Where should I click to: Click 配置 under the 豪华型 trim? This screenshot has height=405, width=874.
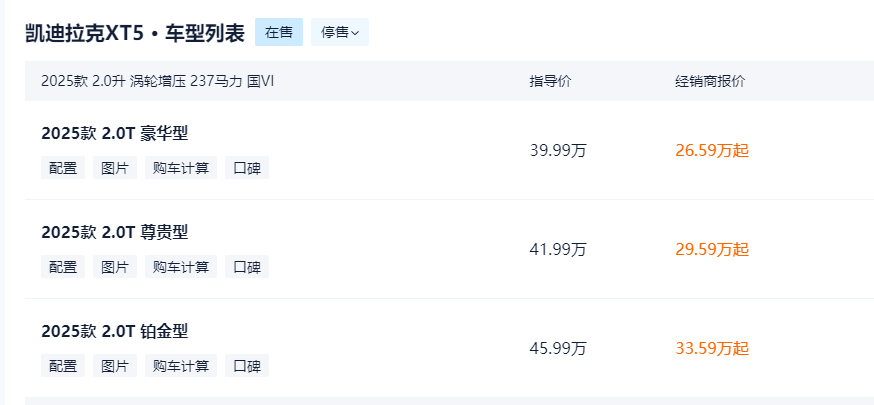click(x=63, y=168)
